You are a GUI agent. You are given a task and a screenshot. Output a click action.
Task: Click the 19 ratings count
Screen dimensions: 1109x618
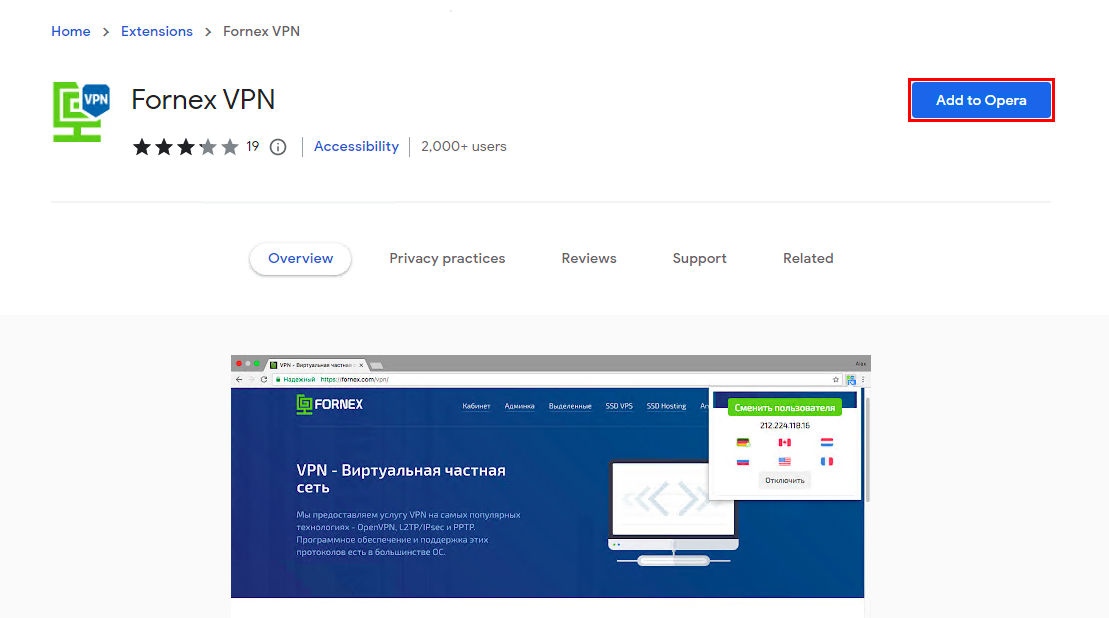pos(252,146)
